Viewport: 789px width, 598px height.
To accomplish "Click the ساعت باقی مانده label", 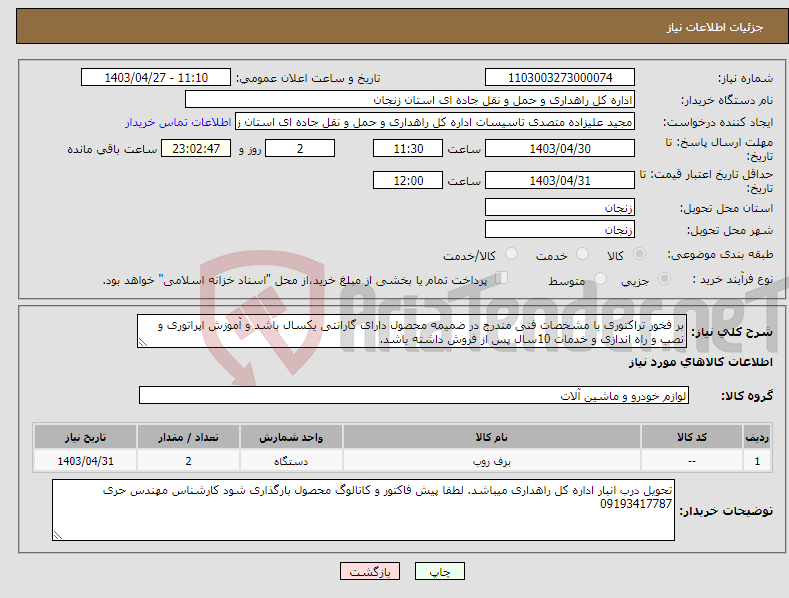I will (112, 149).
